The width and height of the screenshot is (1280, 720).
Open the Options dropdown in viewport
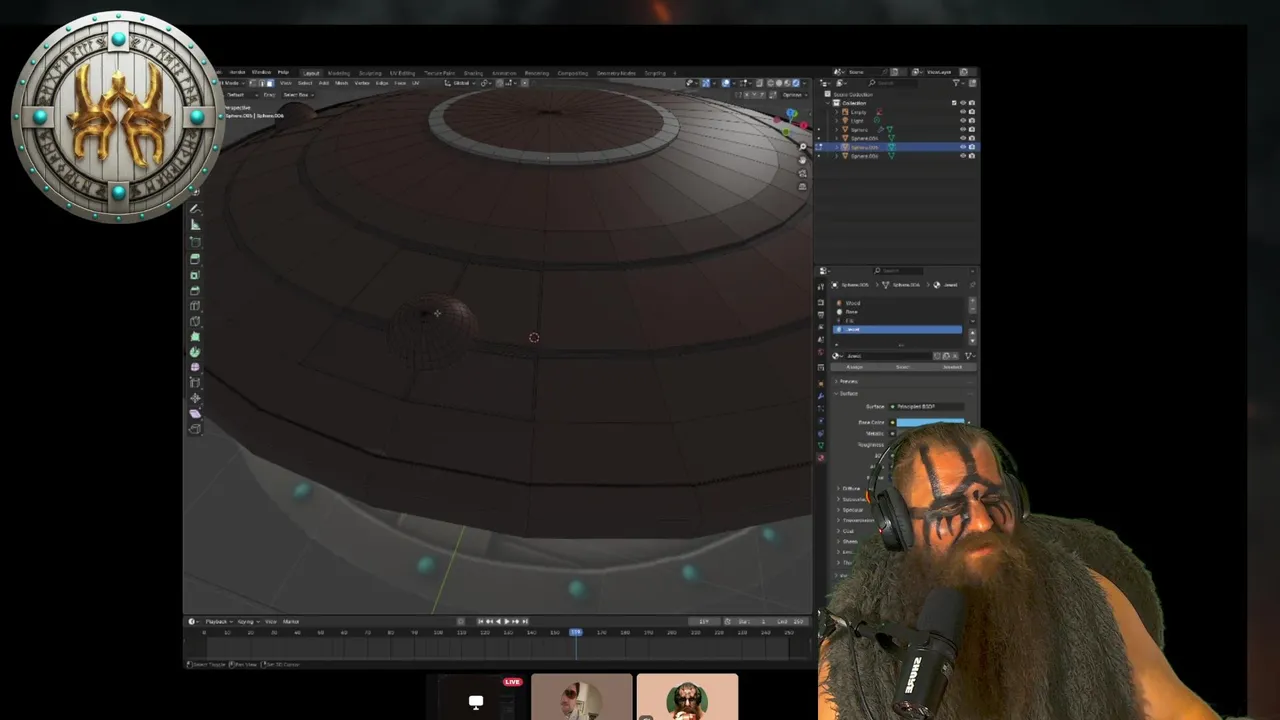coord(795,95)
